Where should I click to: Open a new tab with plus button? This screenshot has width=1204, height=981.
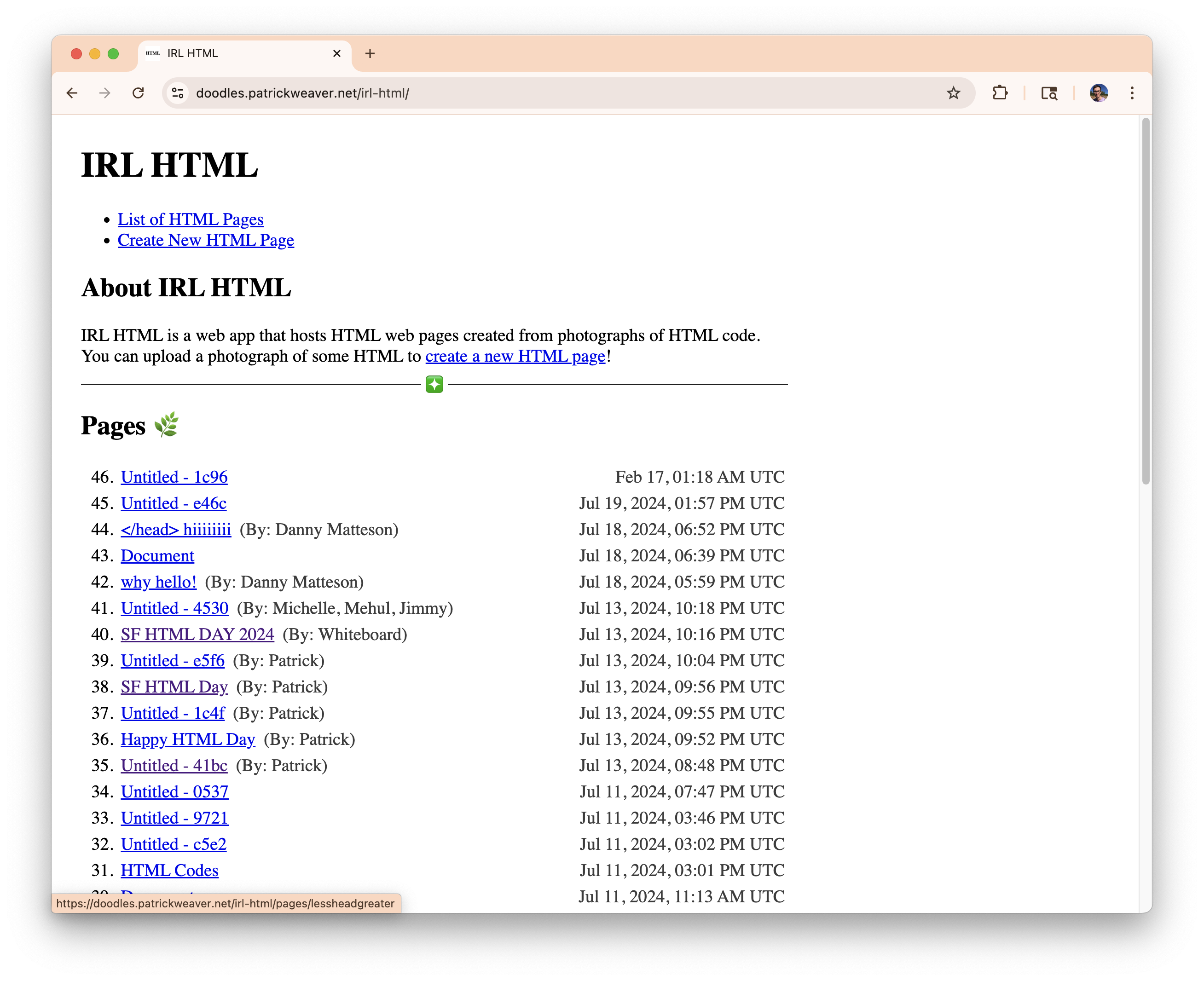(370, 54)
